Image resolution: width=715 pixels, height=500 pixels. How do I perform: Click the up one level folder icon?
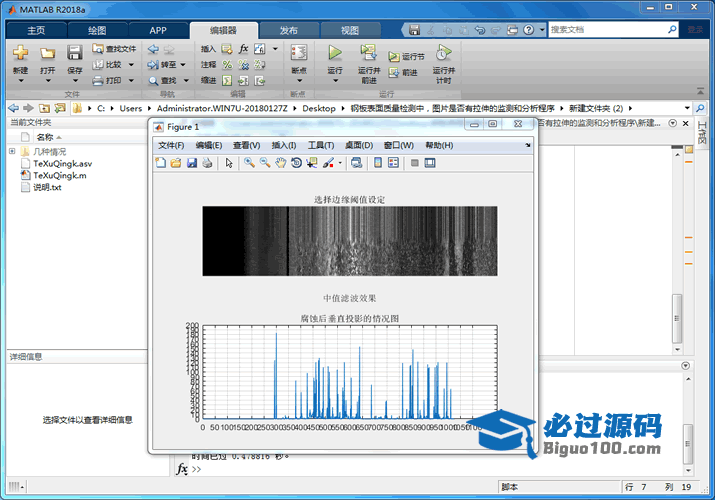point(44,108)
